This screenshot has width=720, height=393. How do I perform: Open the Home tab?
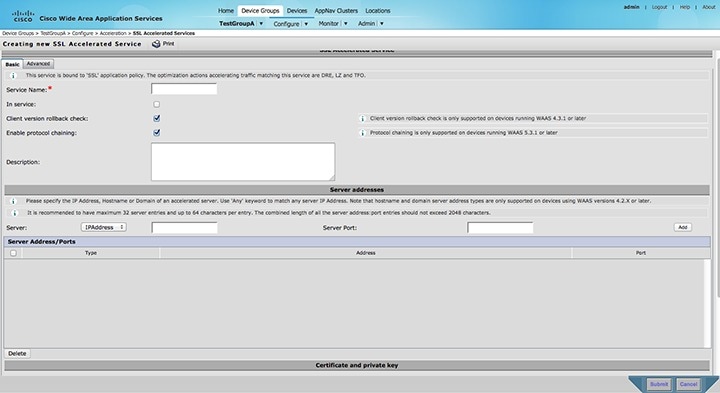click(225, 11)
